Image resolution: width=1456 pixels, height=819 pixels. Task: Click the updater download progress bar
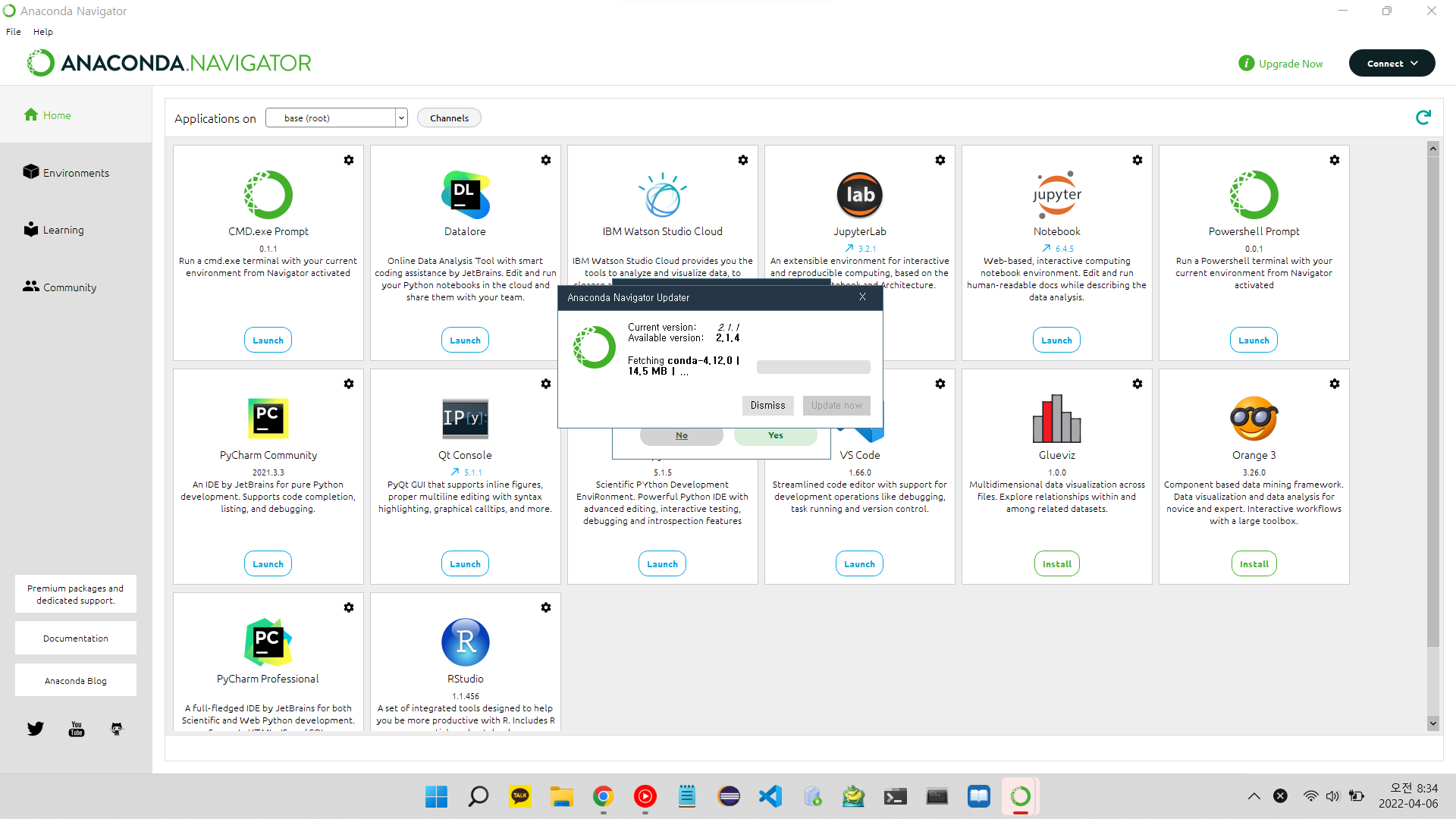point(813,367)
